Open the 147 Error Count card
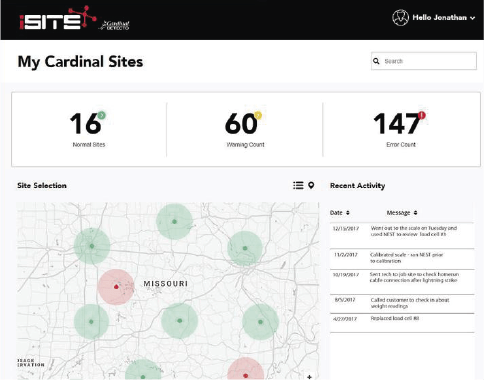The width and height of the screenshot is (484, 380). 401,129
